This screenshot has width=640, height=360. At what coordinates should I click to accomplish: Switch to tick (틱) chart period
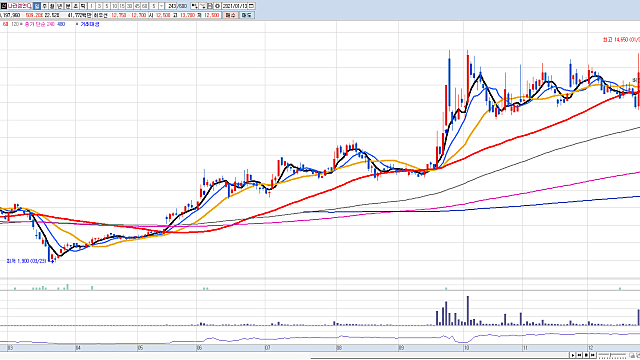click(x=83, y=6)
